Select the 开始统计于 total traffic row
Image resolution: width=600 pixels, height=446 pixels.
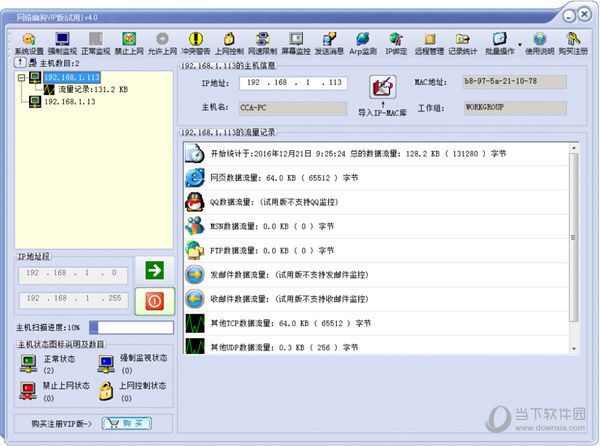coord(377,154)
